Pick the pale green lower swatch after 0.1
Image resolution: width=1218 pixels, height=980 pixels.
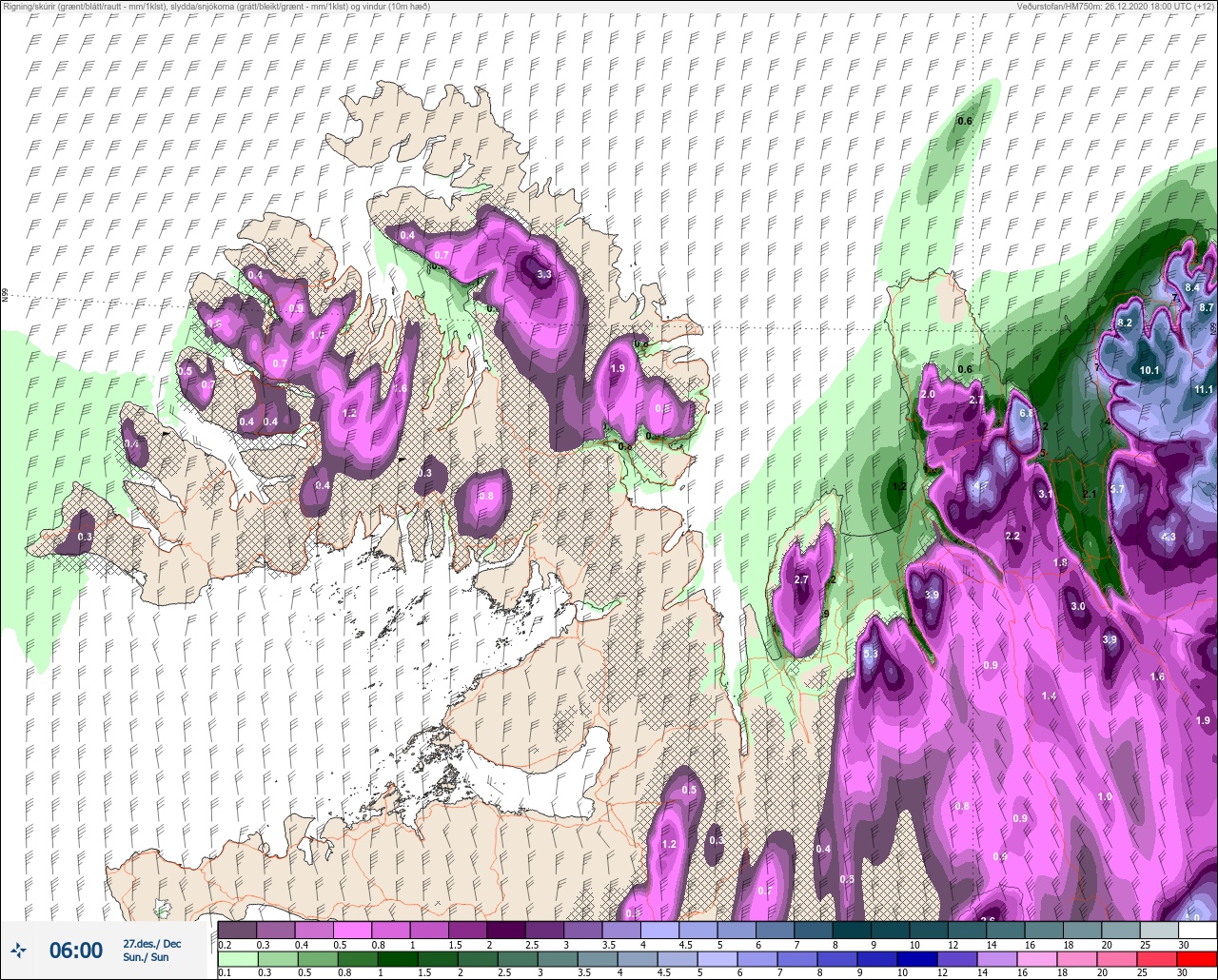pos(237,959)
